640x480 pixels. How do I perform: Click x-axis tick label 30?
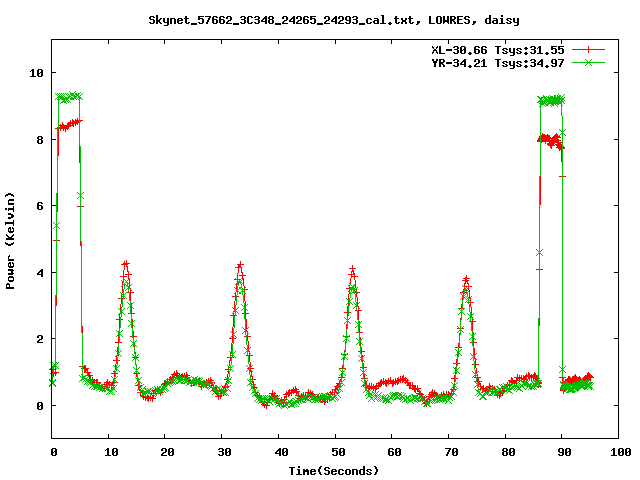pos(224,452)
